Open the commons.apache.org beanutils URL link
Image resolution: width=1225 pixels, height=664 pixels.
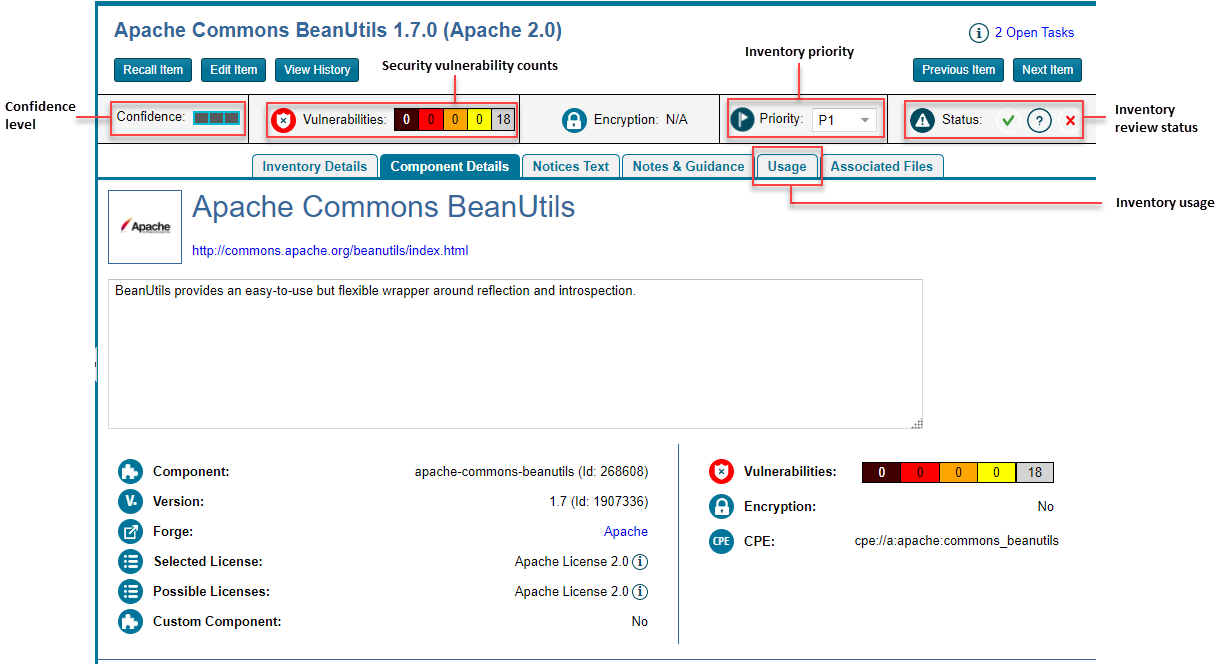coord(330,251)
